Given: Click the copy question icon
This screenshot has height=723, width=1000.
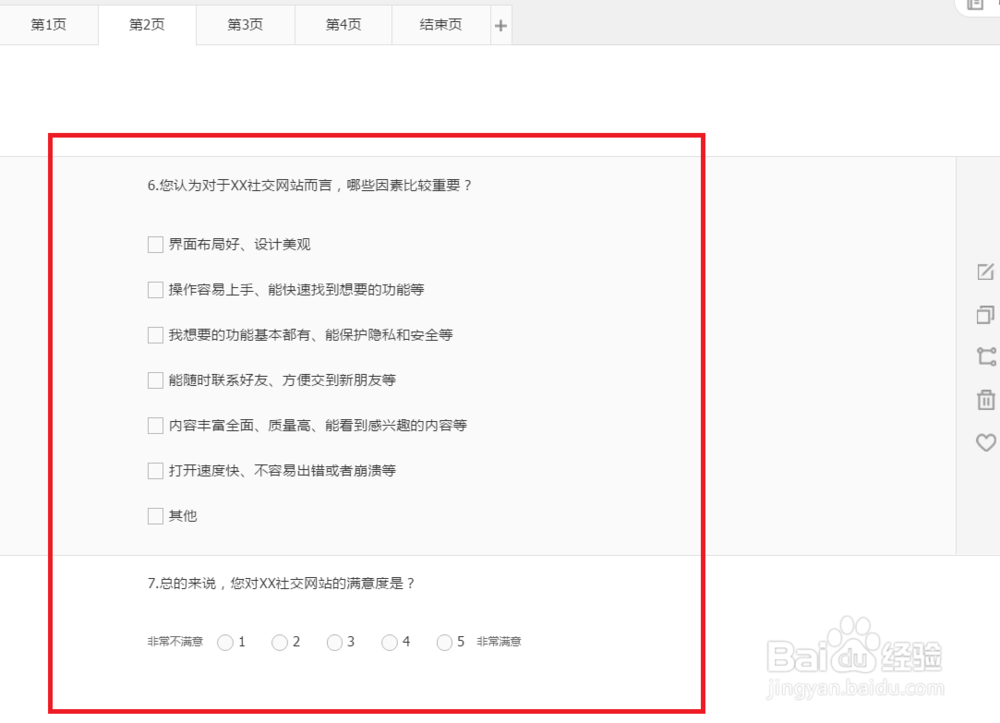Looking at the screenshot, I should [x=984, y=313].
